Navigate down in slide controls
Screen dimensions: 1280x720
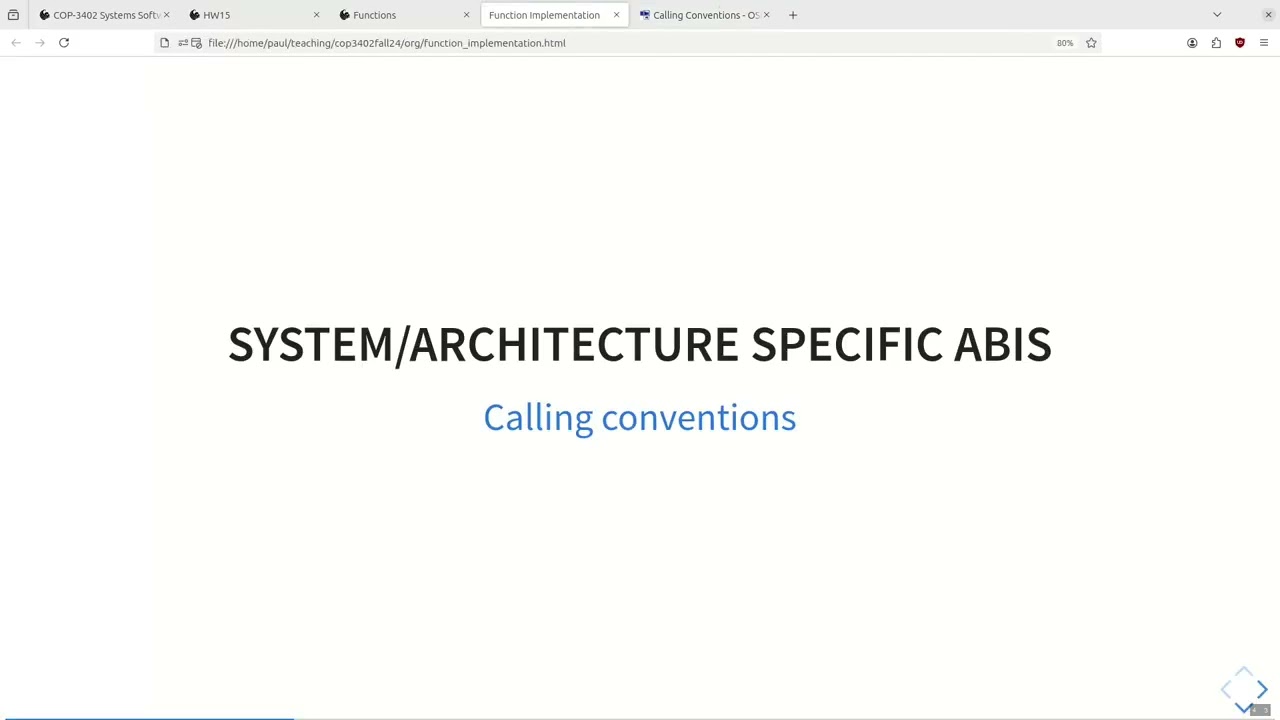click(1244, 707)
